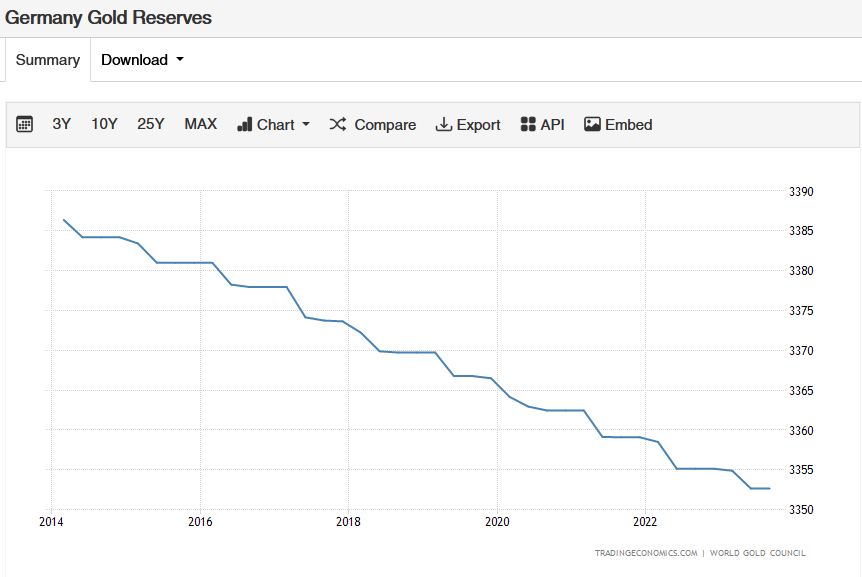
Task: Click the Embed image icon
Action: 592,125
